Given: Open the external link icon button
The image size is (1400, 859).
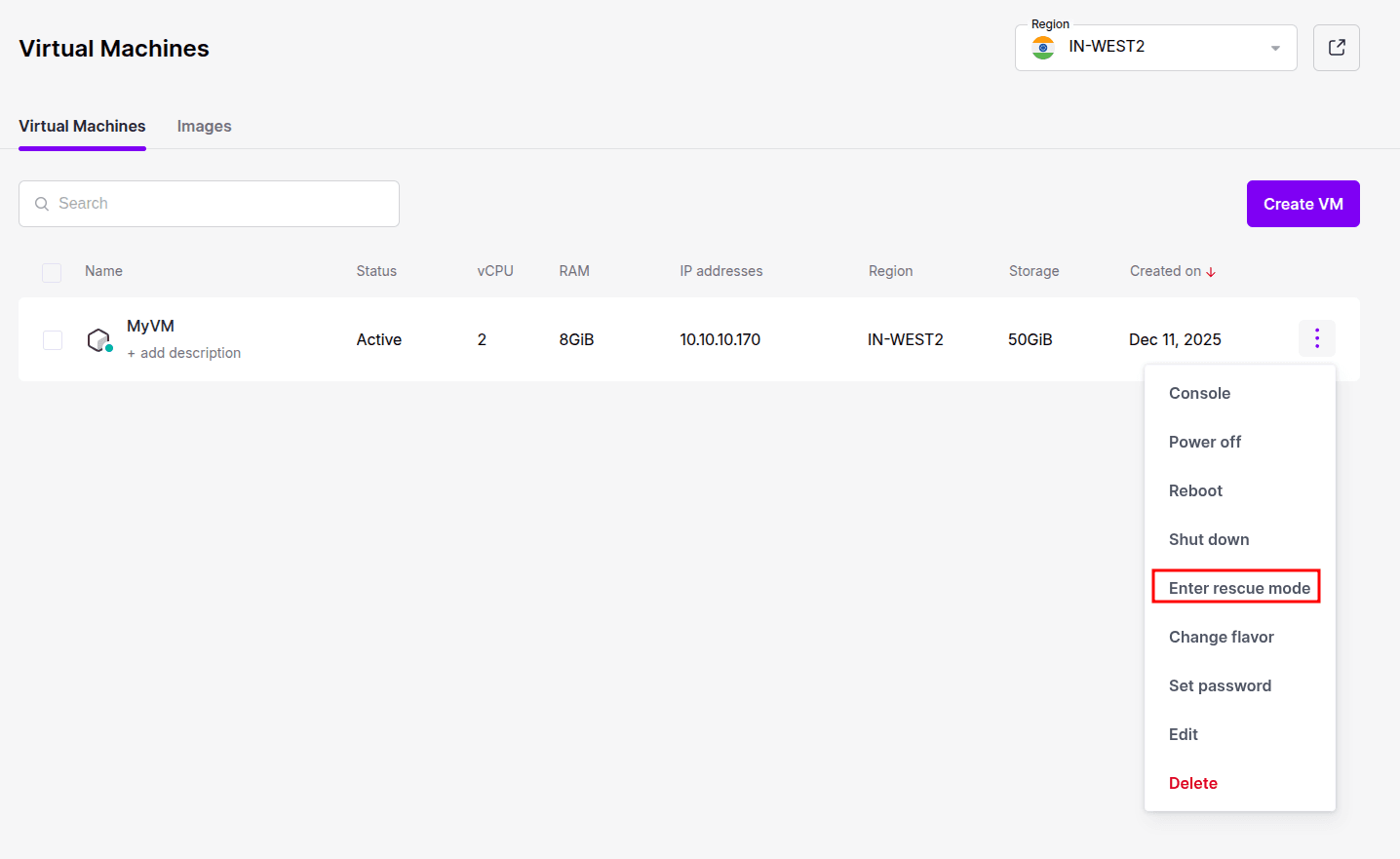Looking at the screenshot, I should (x=1336, y=48).
